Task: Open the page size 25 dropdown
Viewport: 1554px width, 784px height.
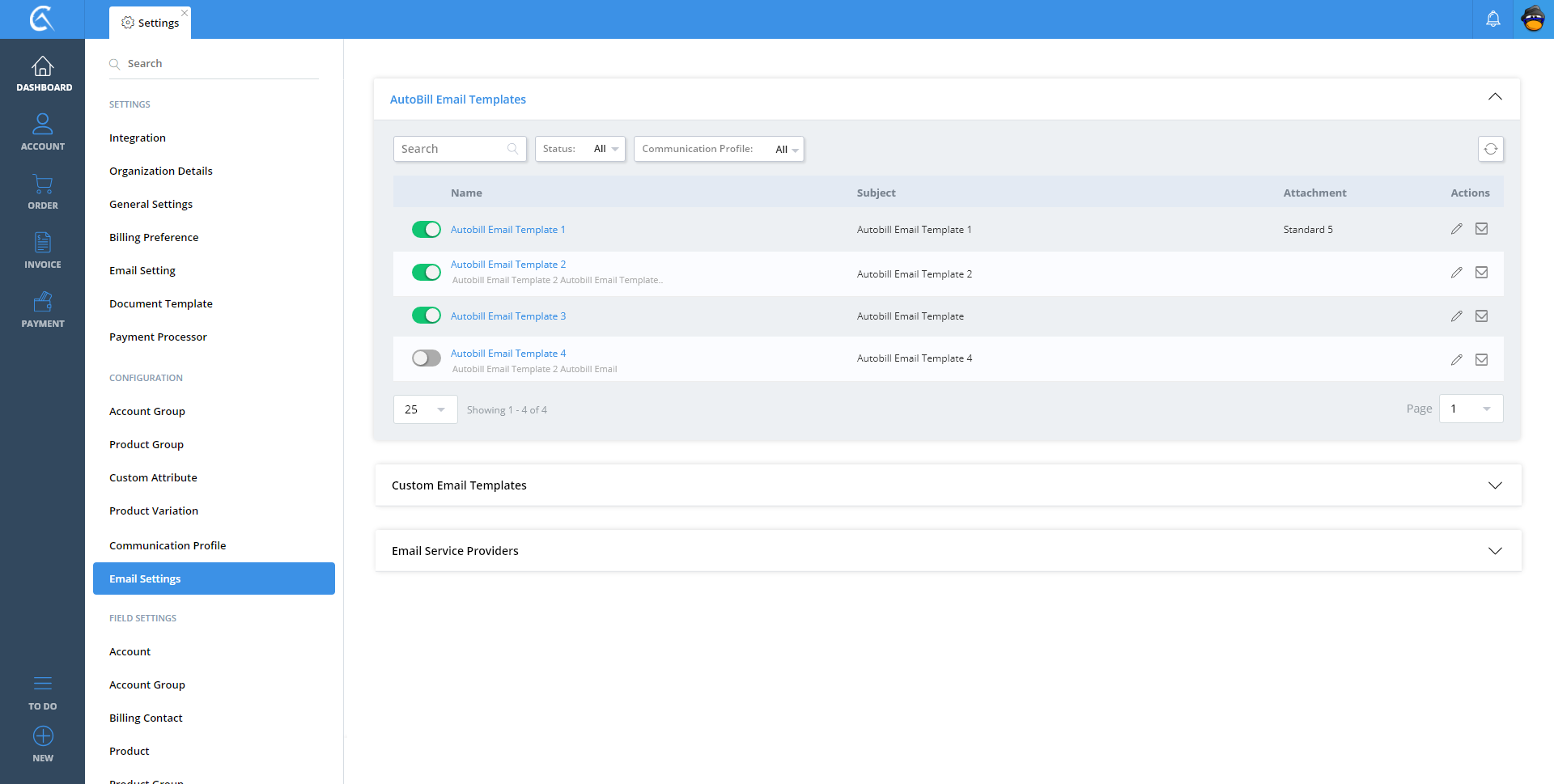Action: point(425,409)
